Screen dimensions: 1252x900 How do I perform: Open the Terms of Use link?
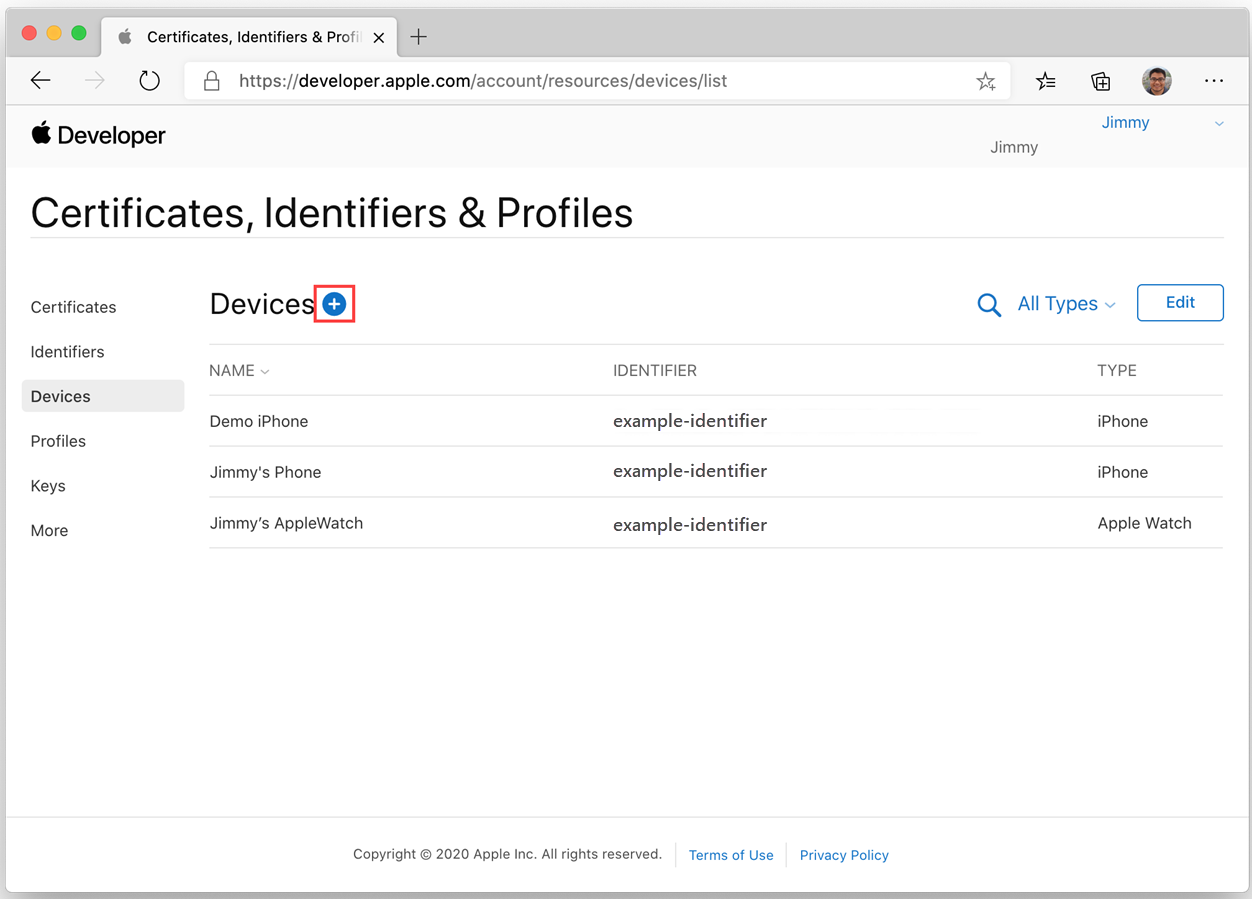coord(731,855)
